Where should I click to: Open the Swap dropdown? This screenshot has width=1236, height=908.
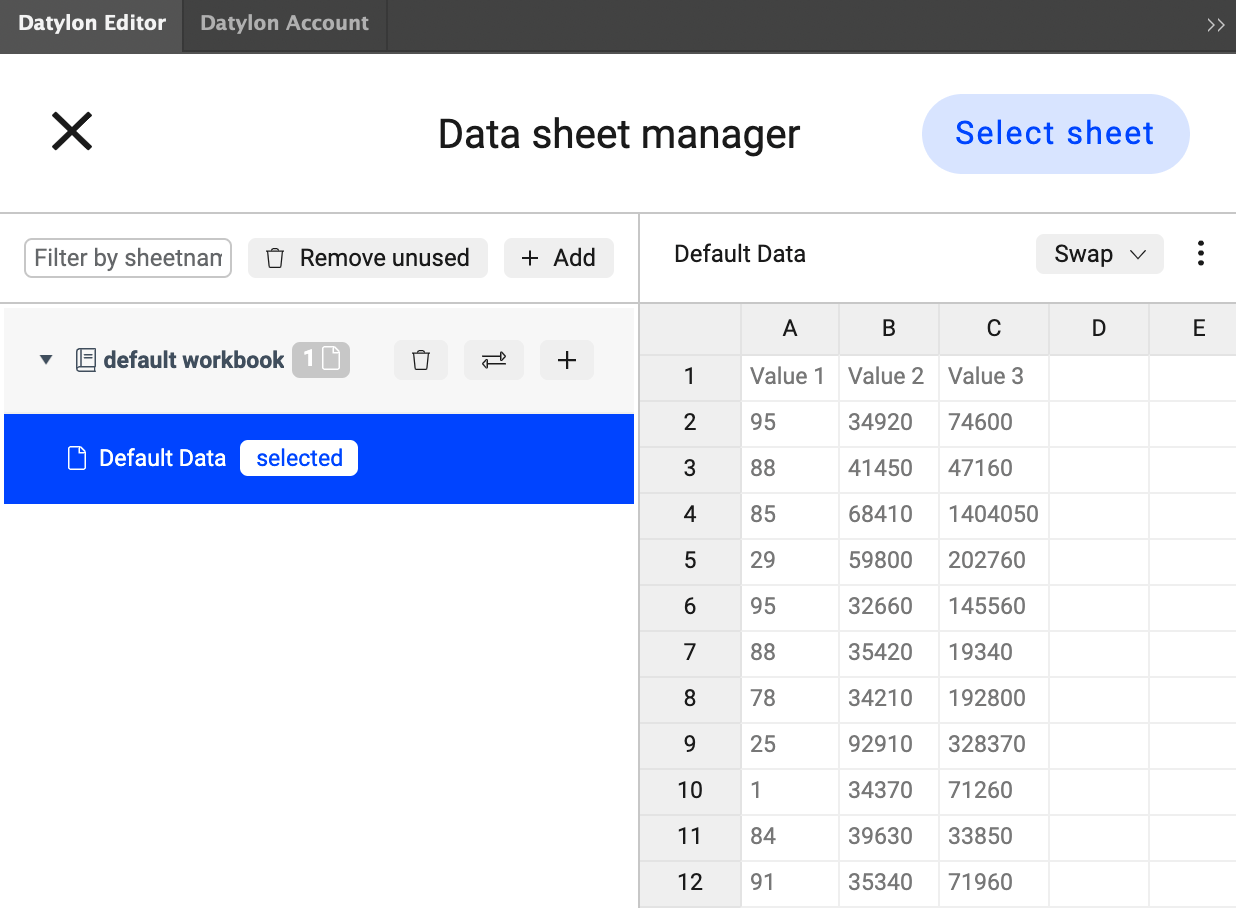pos(1099,254)
